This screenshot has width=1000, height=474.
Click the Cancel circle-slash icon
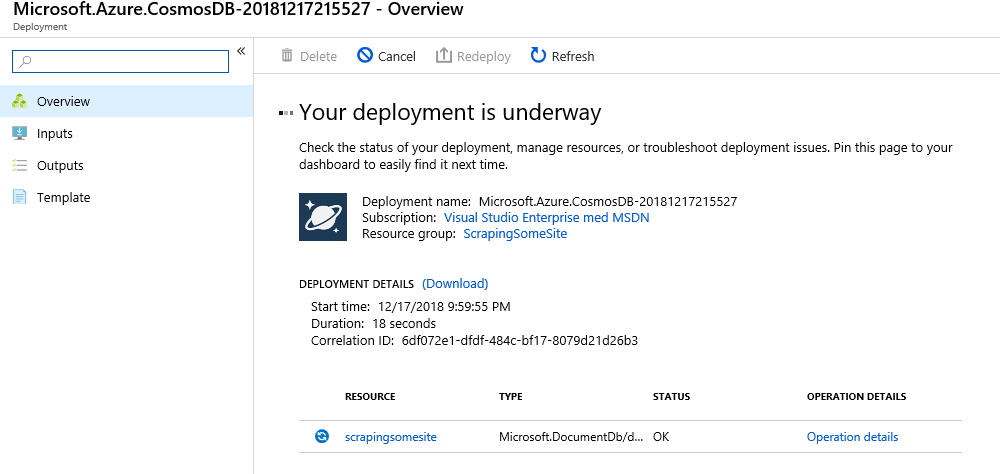[x=365, y=56]
